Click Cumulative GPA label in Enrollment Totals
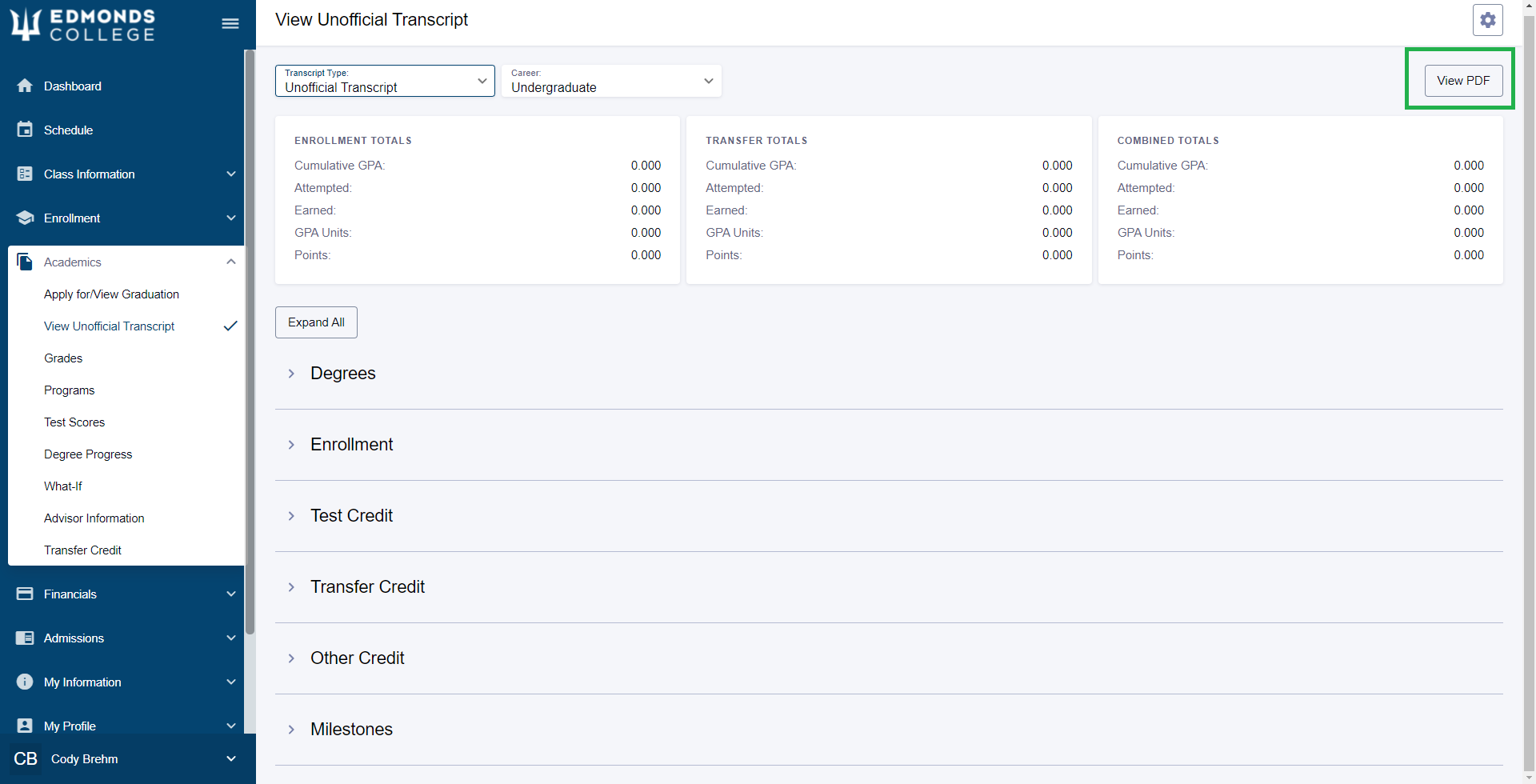The width and height of the screenshot is (1536, 784). click(x=339, y=166)
